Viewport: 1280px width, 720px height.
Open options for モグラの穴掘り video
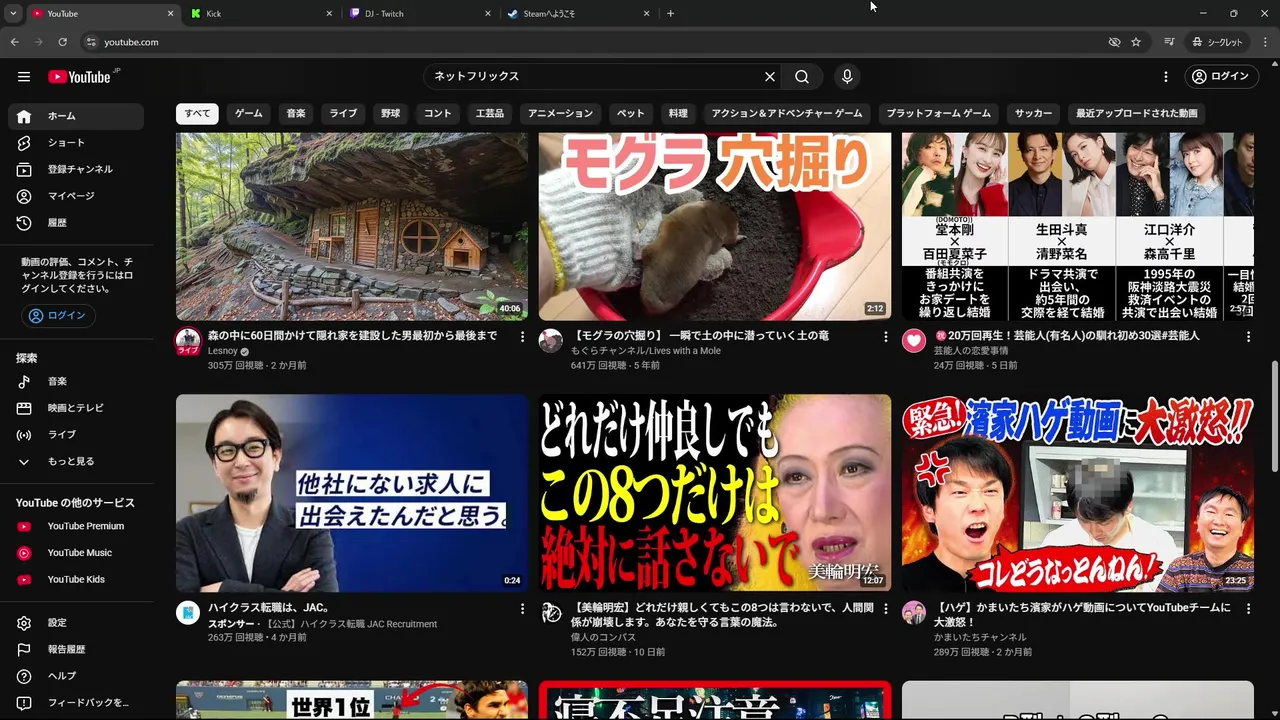885,337
